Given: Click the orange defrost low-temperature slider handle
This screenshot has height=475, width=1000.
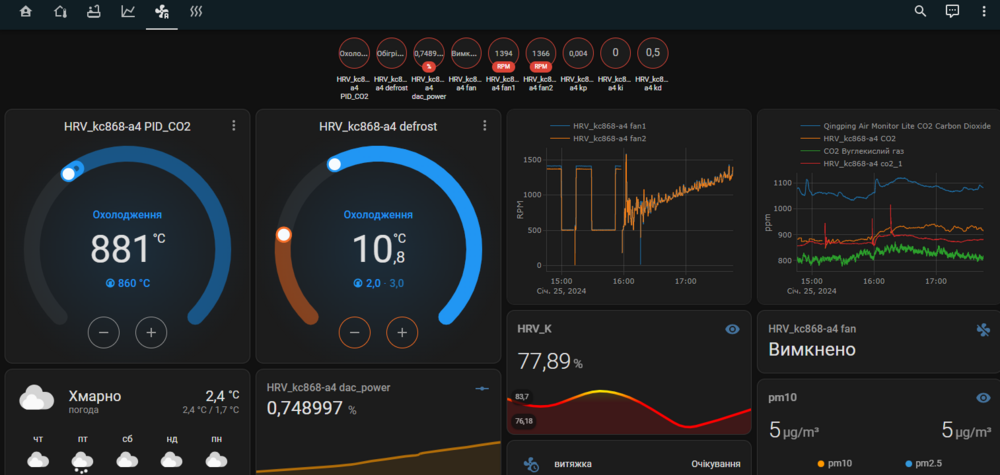Looking at the screenshot, I should [x=284, y=235].
